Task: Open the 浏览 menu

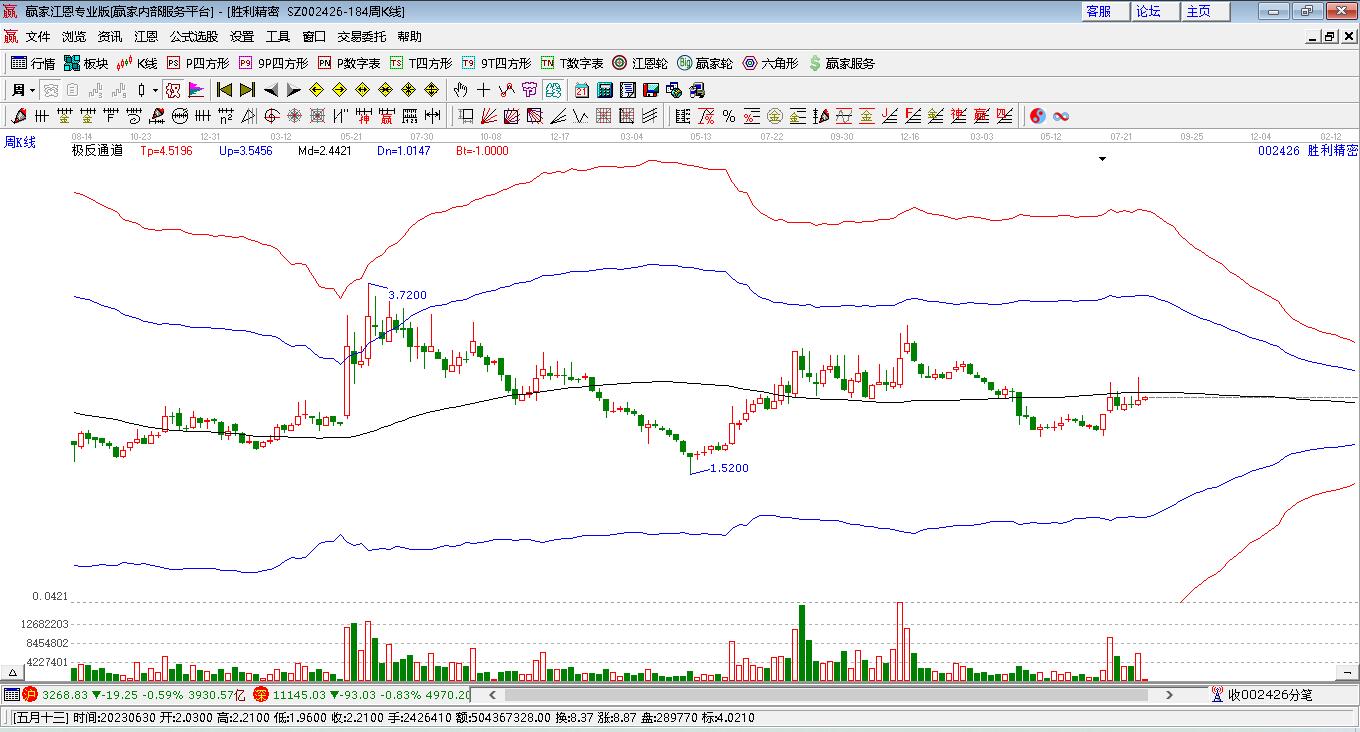Action: pyautogui.click(x=74, y=37)
